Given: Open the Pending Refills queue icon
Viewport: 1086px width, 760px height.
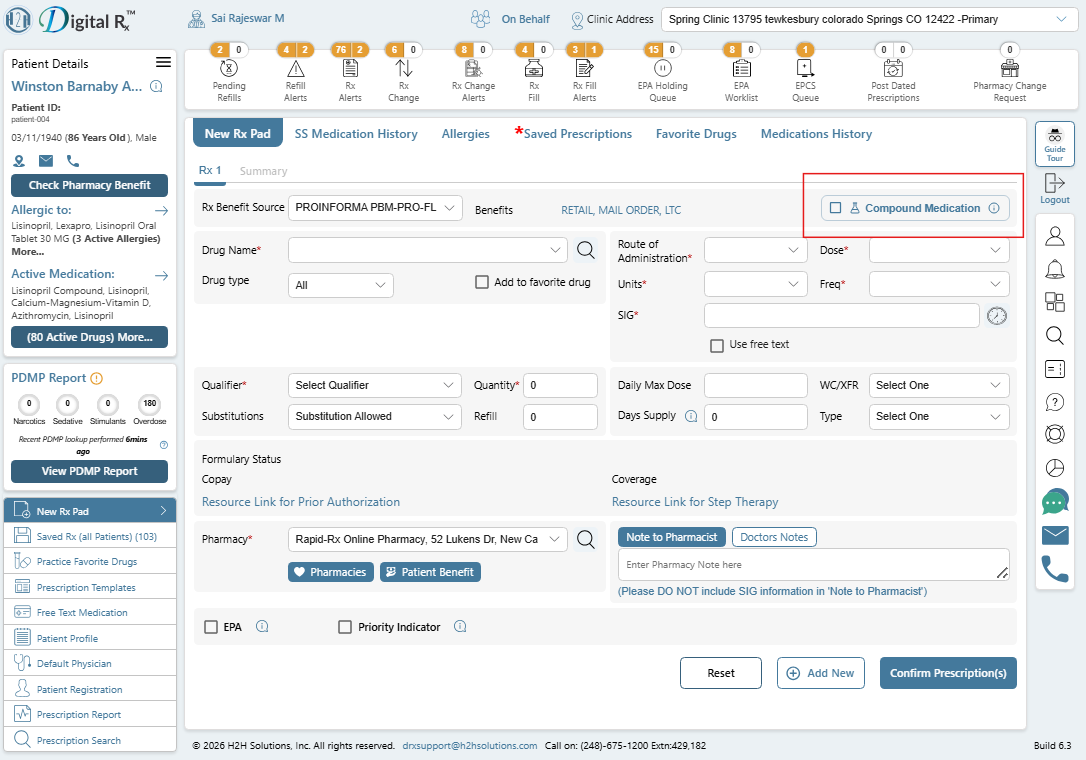Looking at the screenshot, I should [x=229, y=68].
